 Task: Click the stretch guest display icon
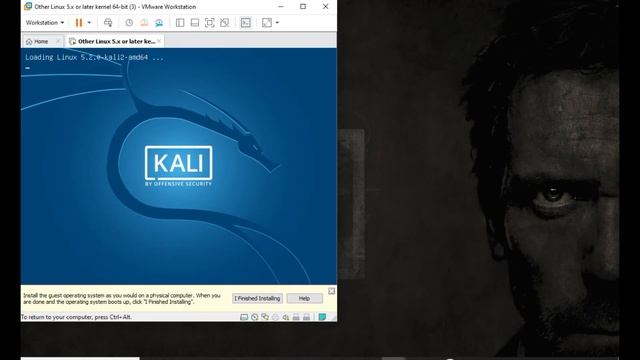tap(267, 22)
